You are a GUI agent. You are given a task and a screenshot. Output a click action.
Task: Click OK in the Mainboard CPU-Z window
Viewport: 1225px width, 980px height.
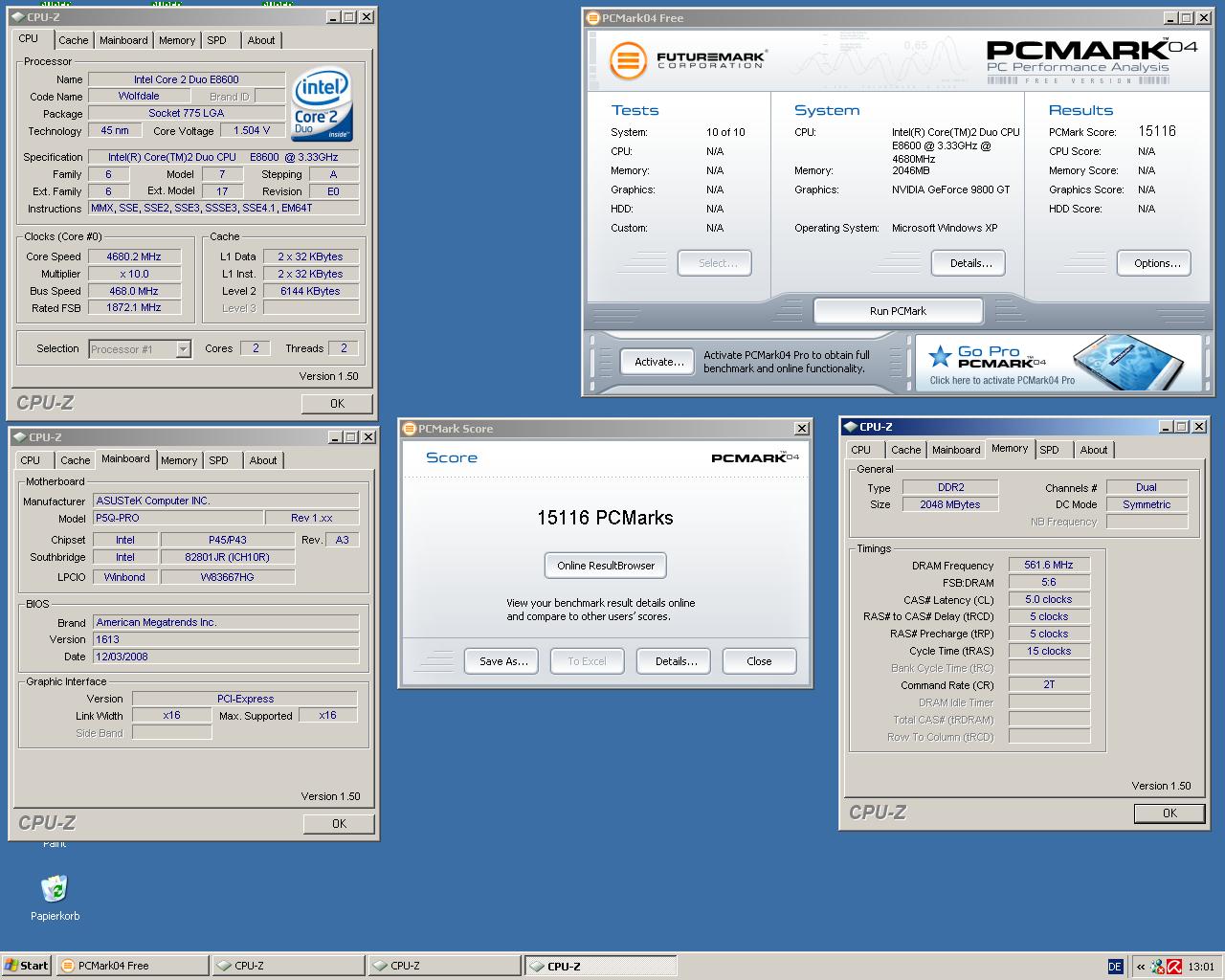339,824
